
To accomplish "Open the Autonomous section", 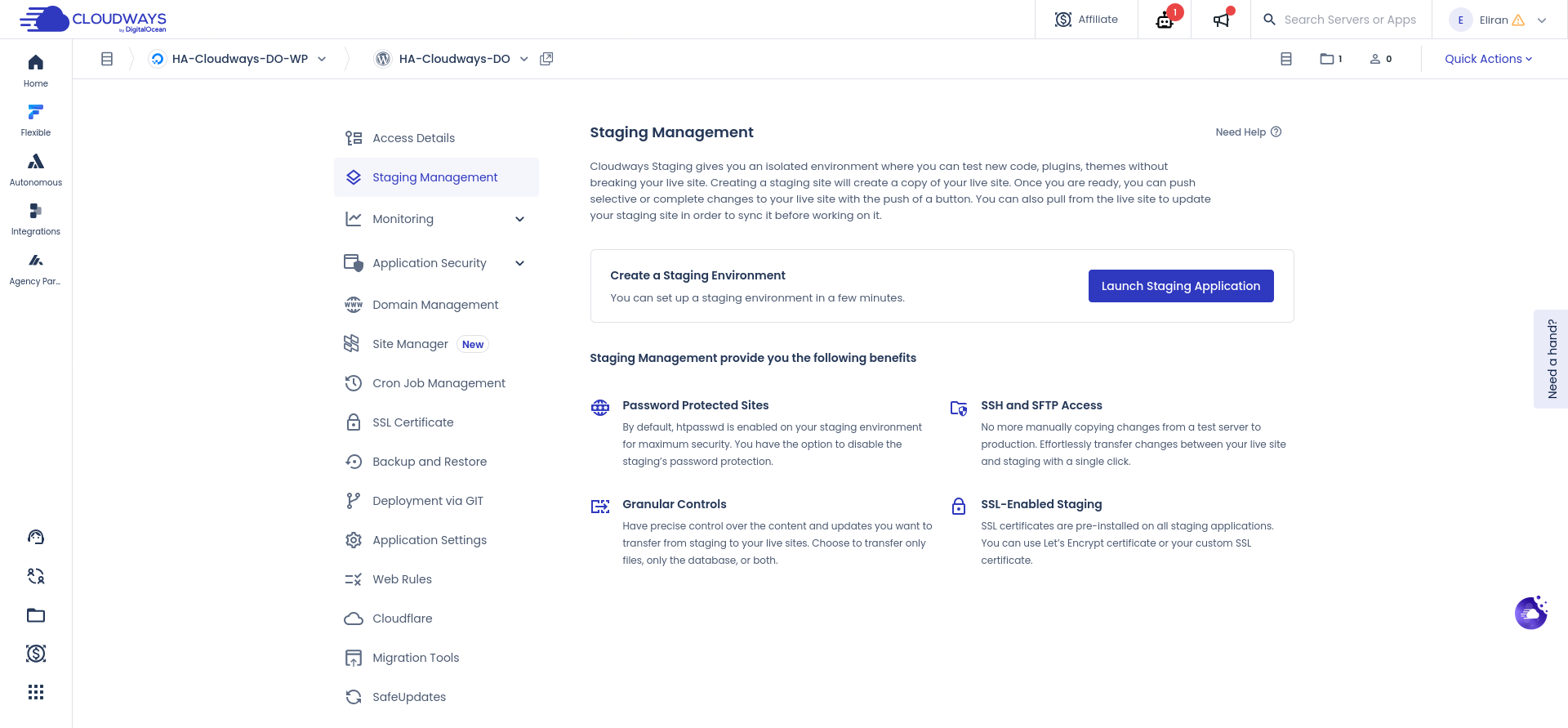I will (36, 170).
